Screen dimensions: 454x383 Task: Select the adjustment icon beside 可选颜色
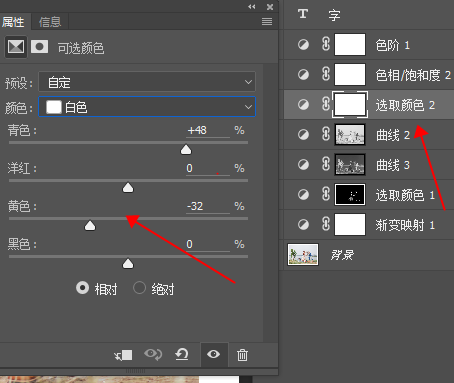pos(16,47)
